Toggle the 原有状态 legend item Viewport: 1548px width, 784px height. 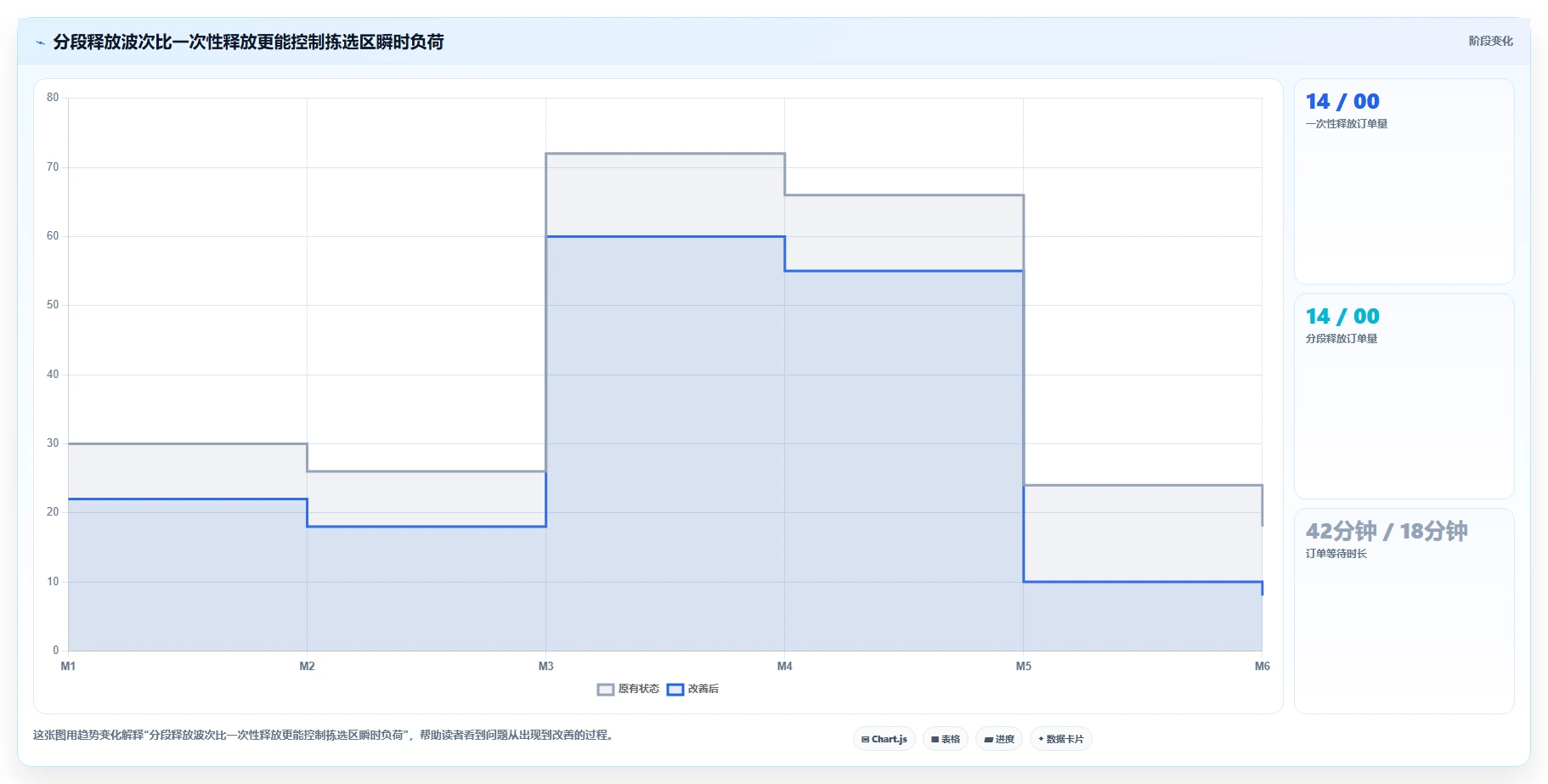pos(629,689)
